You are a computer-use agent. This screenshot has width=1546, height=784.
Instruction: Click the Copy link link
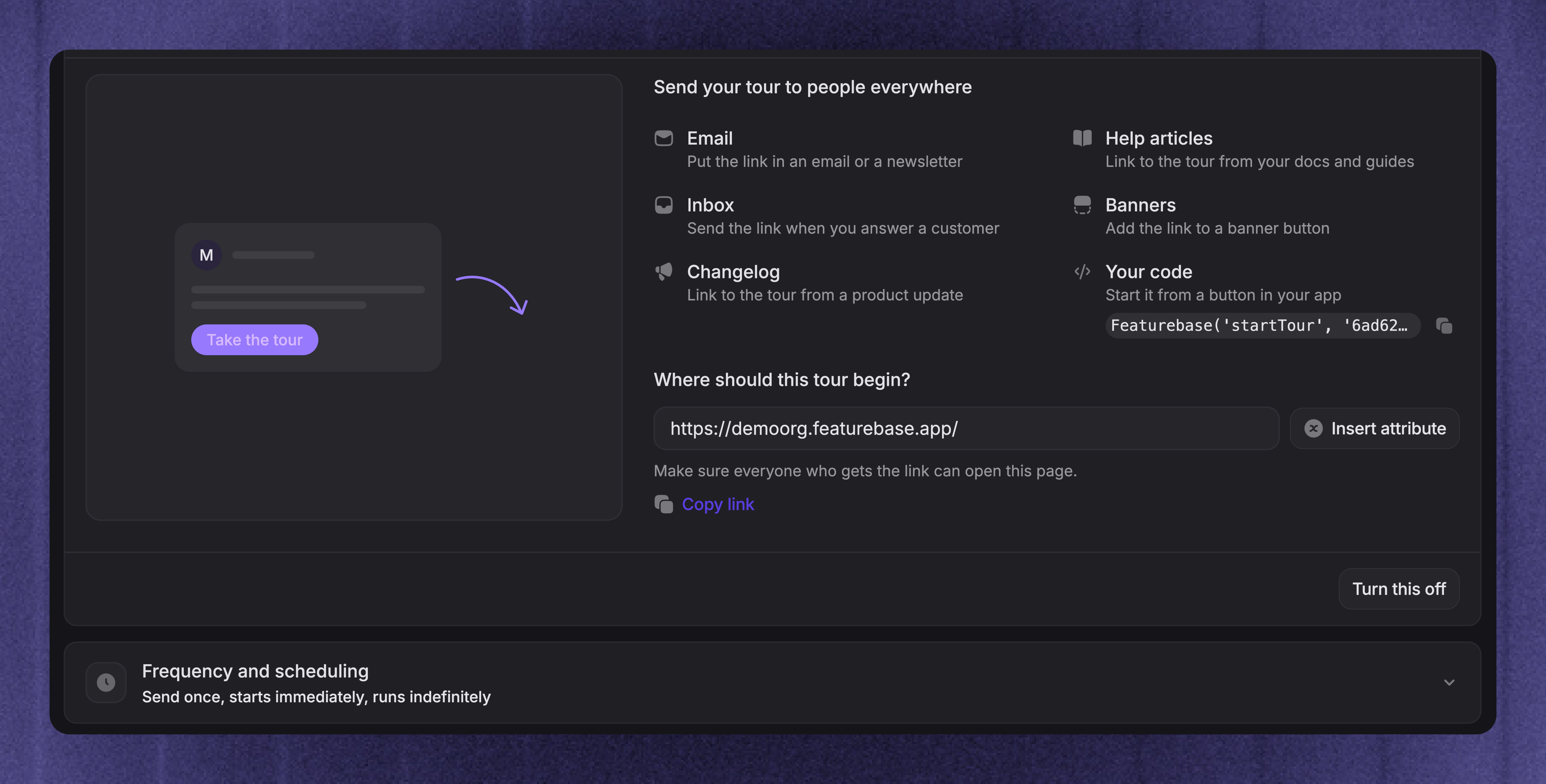point(718,504)
